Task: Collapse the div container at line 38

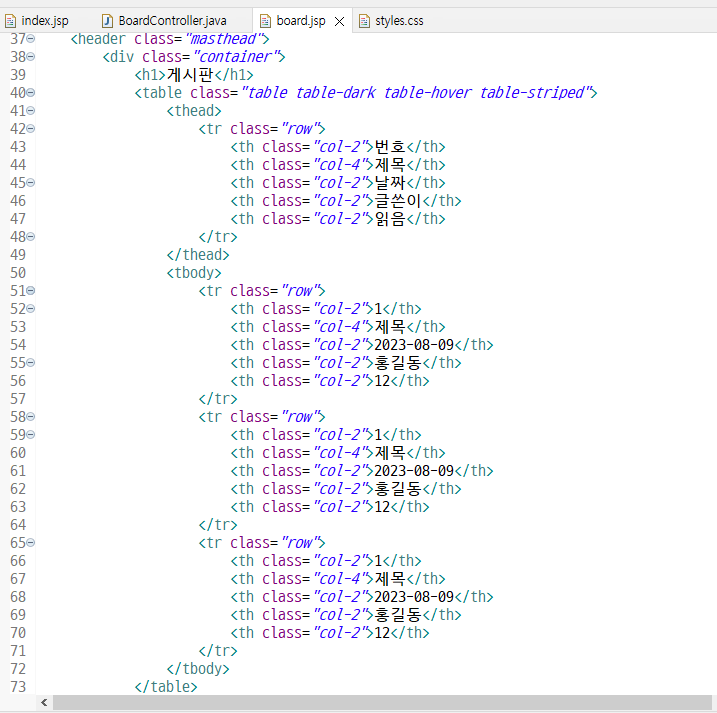Action: coord(31,57)
